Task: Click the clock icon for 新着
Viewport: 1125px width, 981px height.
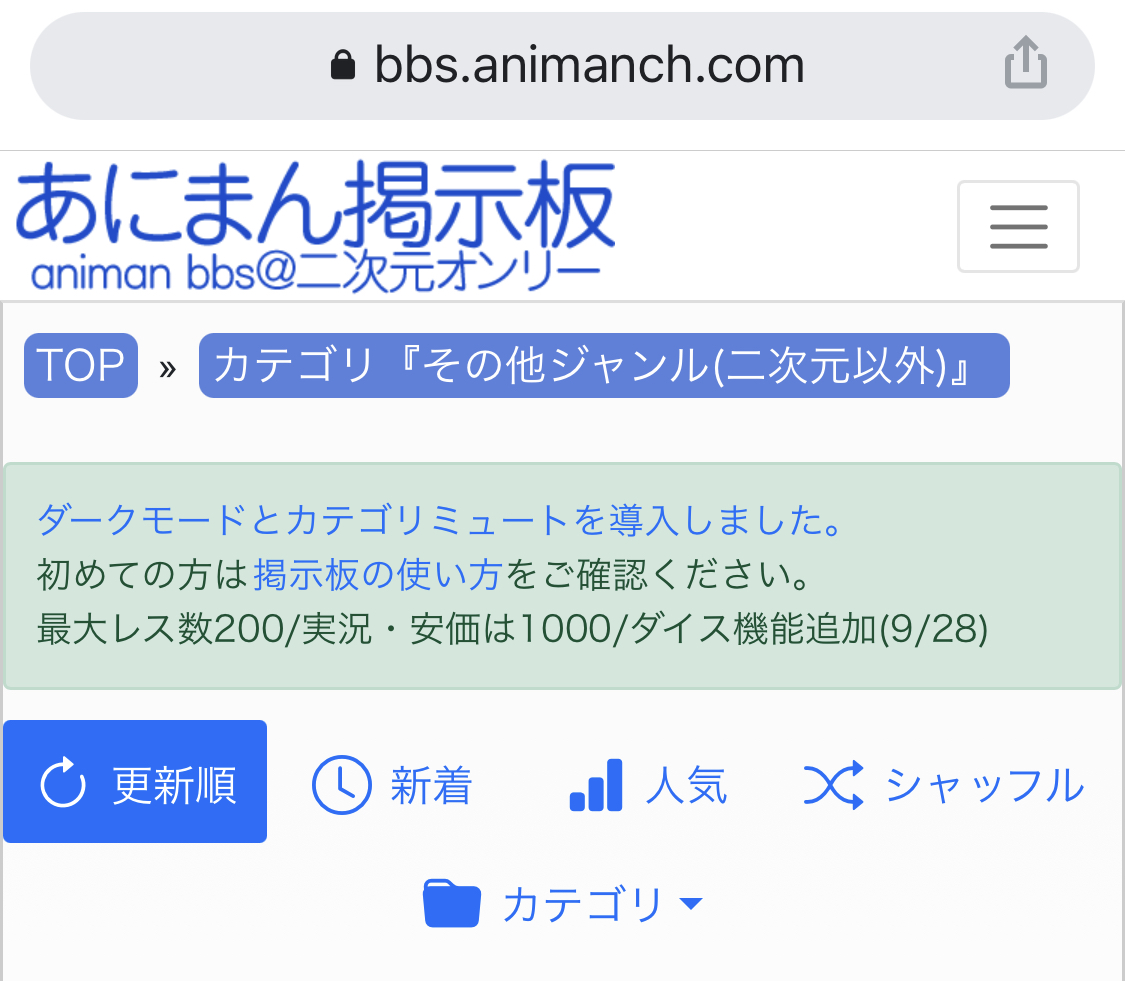Action: 341,785
